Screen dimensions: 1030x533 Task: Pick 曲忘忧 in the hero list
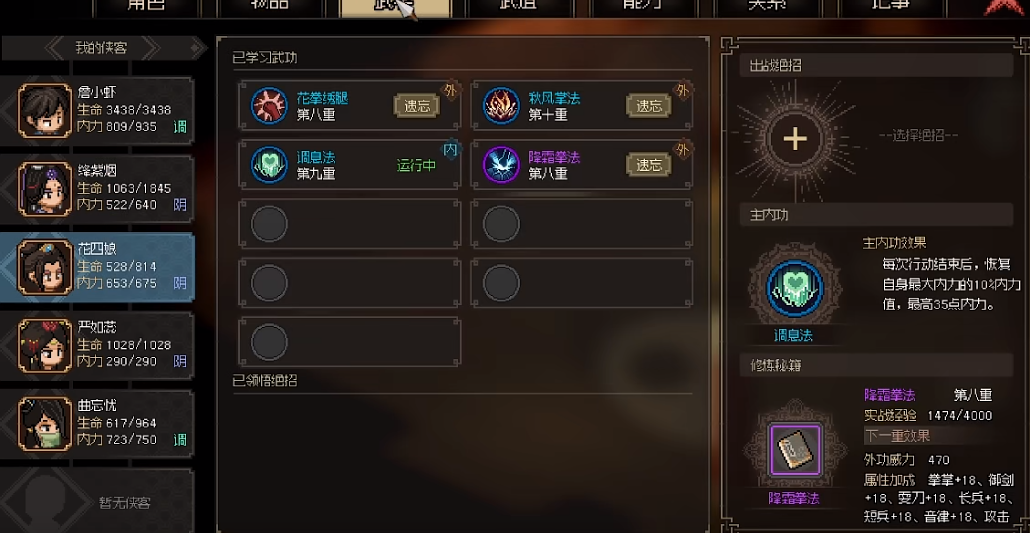click(x=97, y=423)
